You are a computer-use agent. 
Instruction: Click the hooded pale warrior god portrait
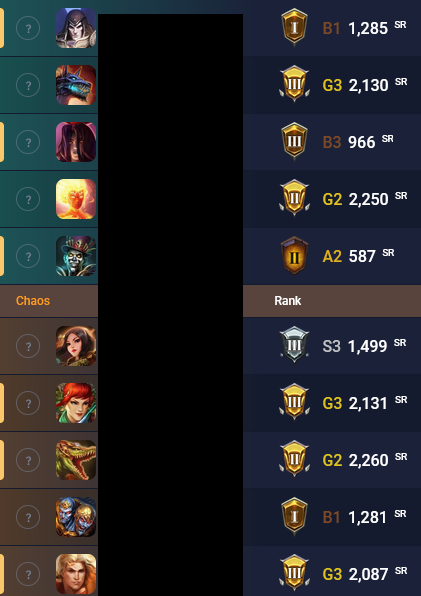click(x=76, y=28)
